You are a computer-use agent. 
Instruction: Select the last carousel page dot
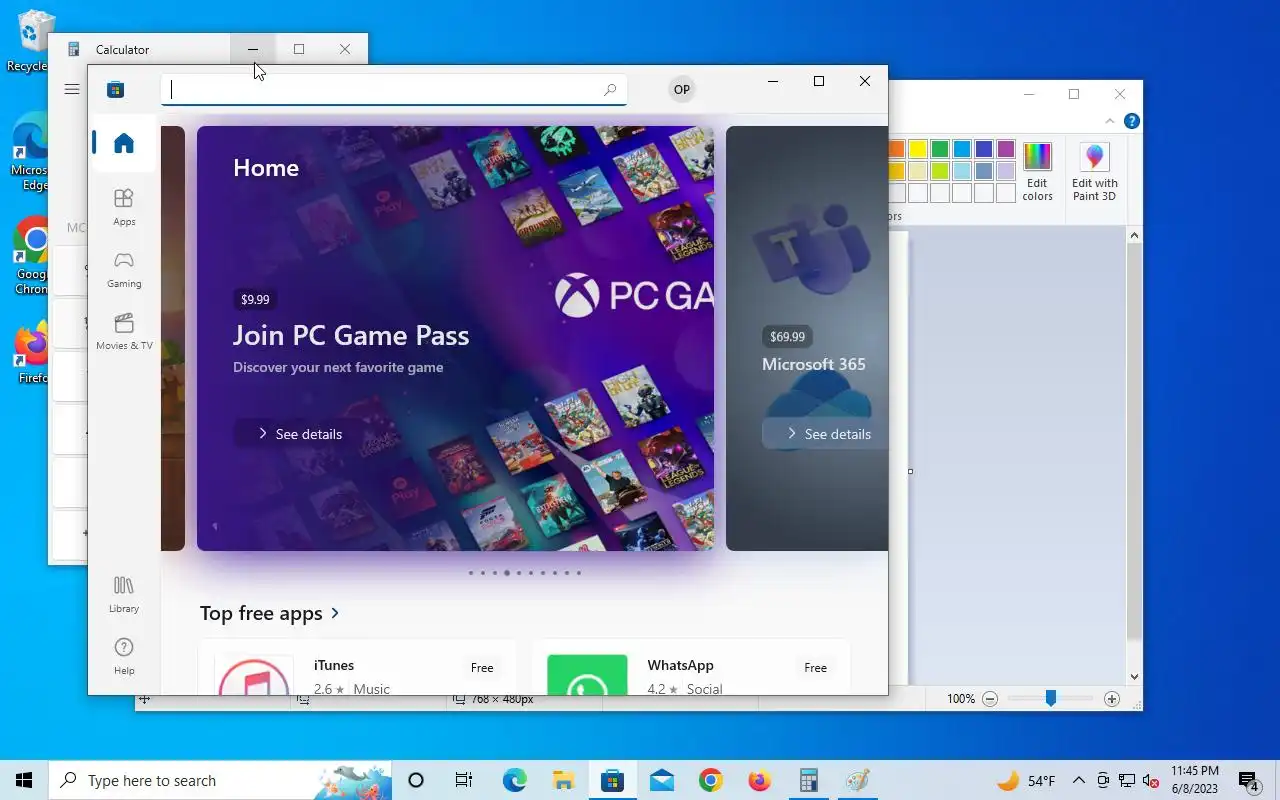click(578, 573)
